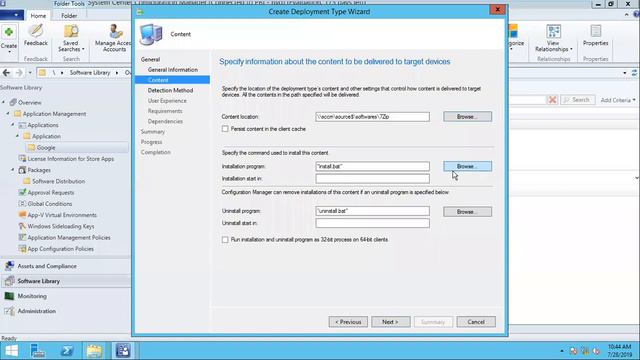Click the Create ribbon icon
The height and width of the screenshot is (360, 640).
click(9, 38)
